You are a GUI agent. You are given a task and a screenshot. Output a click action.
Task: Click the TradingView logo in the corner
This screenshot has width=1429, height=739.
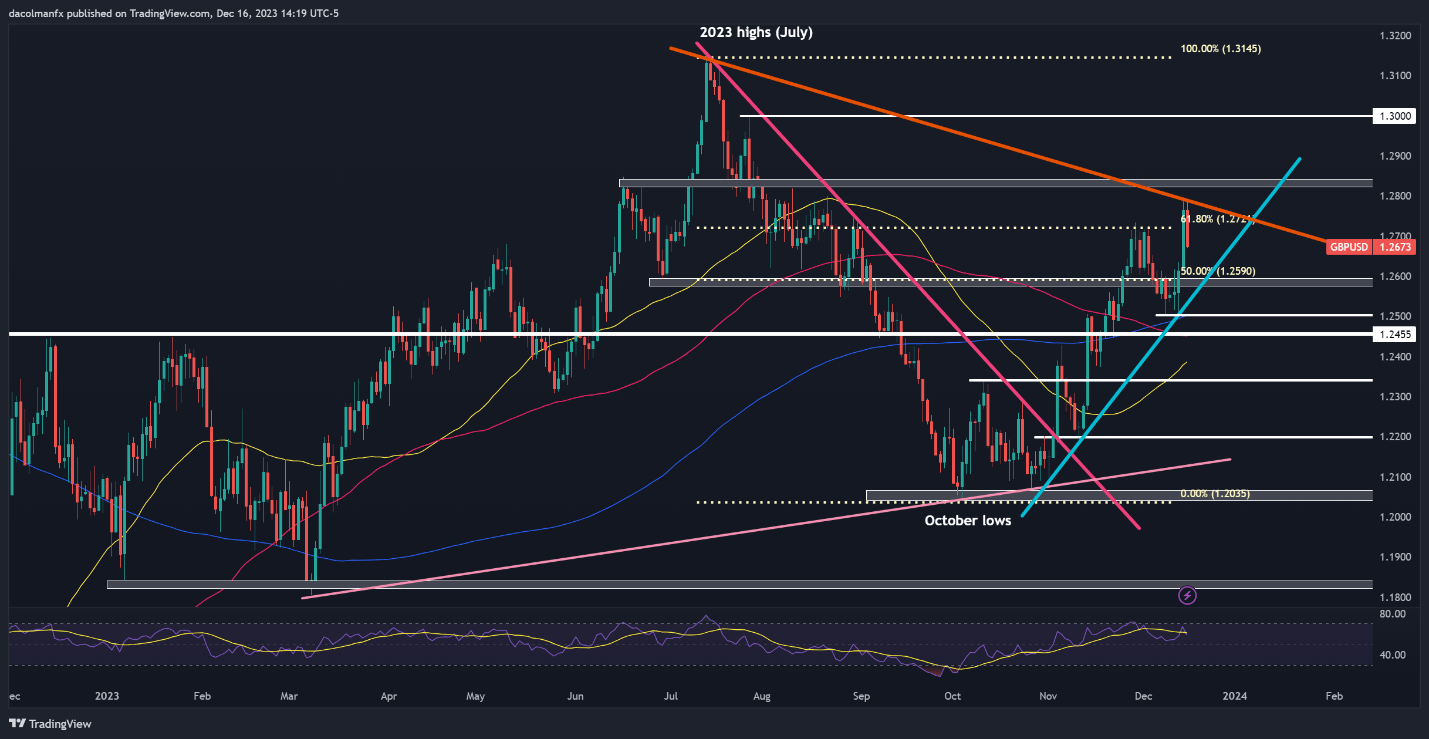(x=49, y=722)
